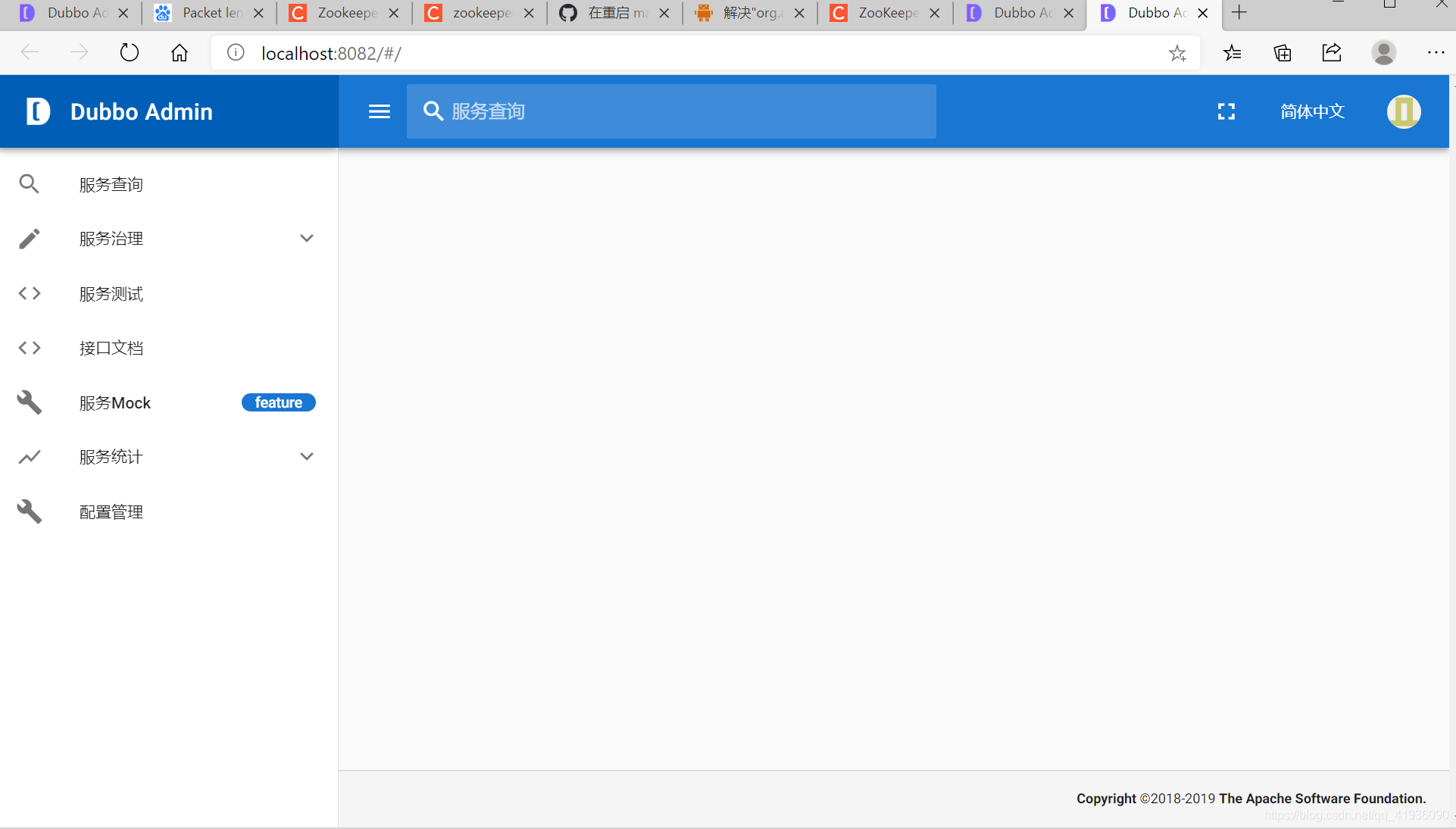This screenshot has width=1456, height=829.
Task: Click the trend line icon for 服务统计
Action: coord(29,457)
